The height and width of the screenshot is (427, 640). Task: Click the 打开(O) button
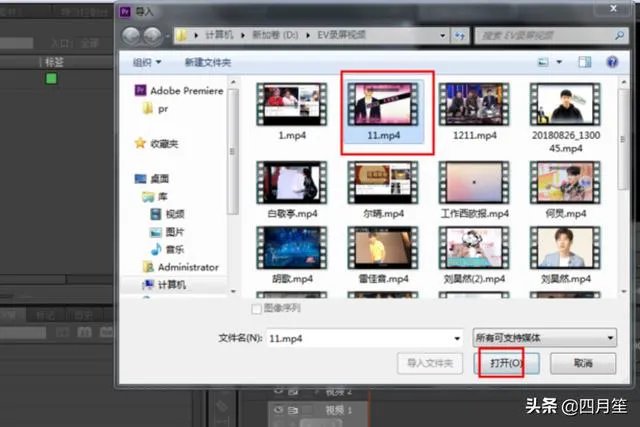[x=506, y=363]
